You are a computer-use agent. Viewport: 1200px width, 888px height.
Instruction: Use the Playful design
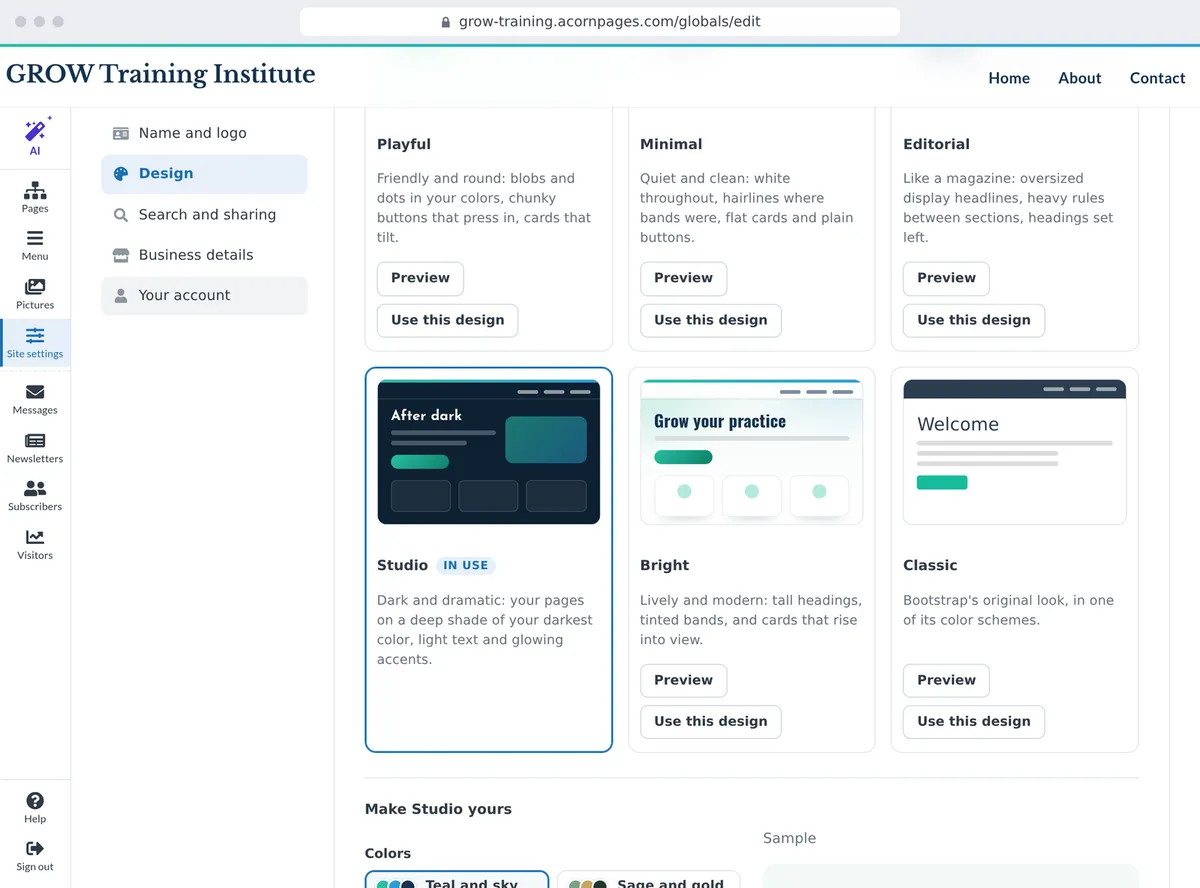click(x=447, y=320)
